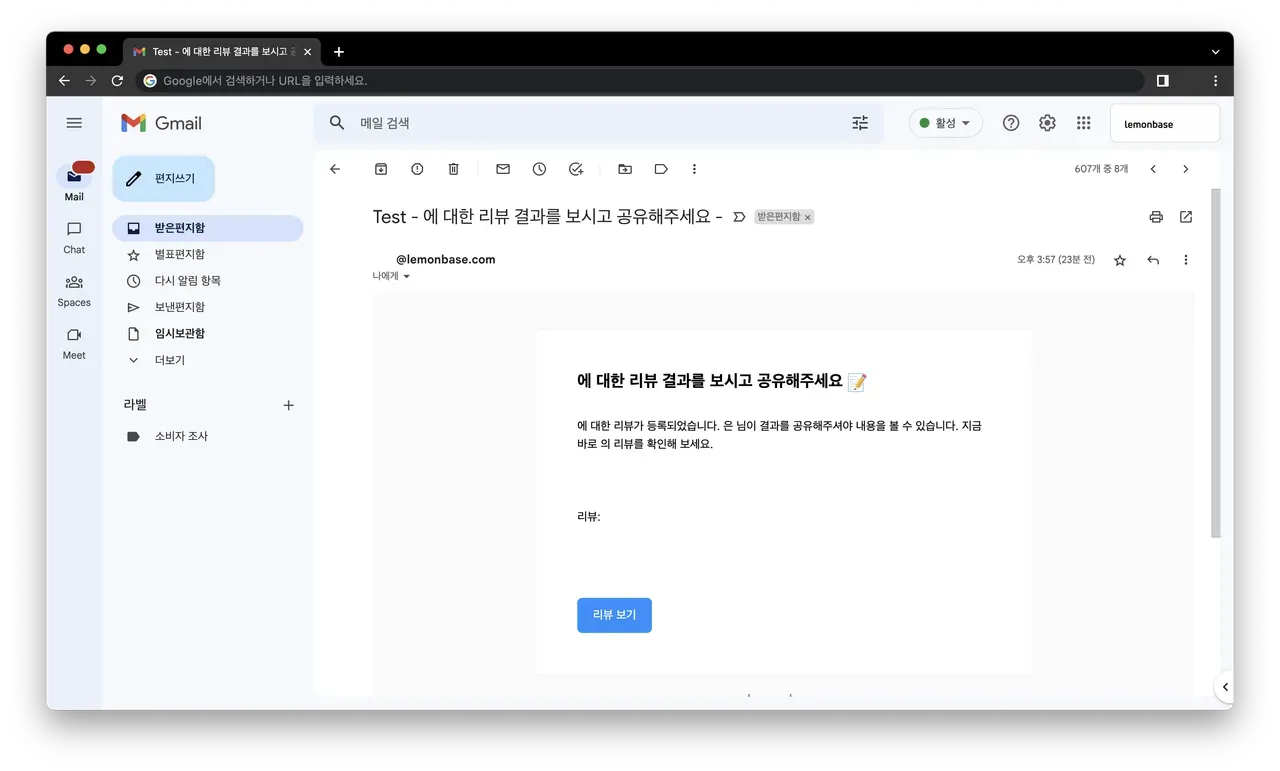Click the 607개 중 8개 message count
1280x771 pixels.
(x=1101, y=169)
